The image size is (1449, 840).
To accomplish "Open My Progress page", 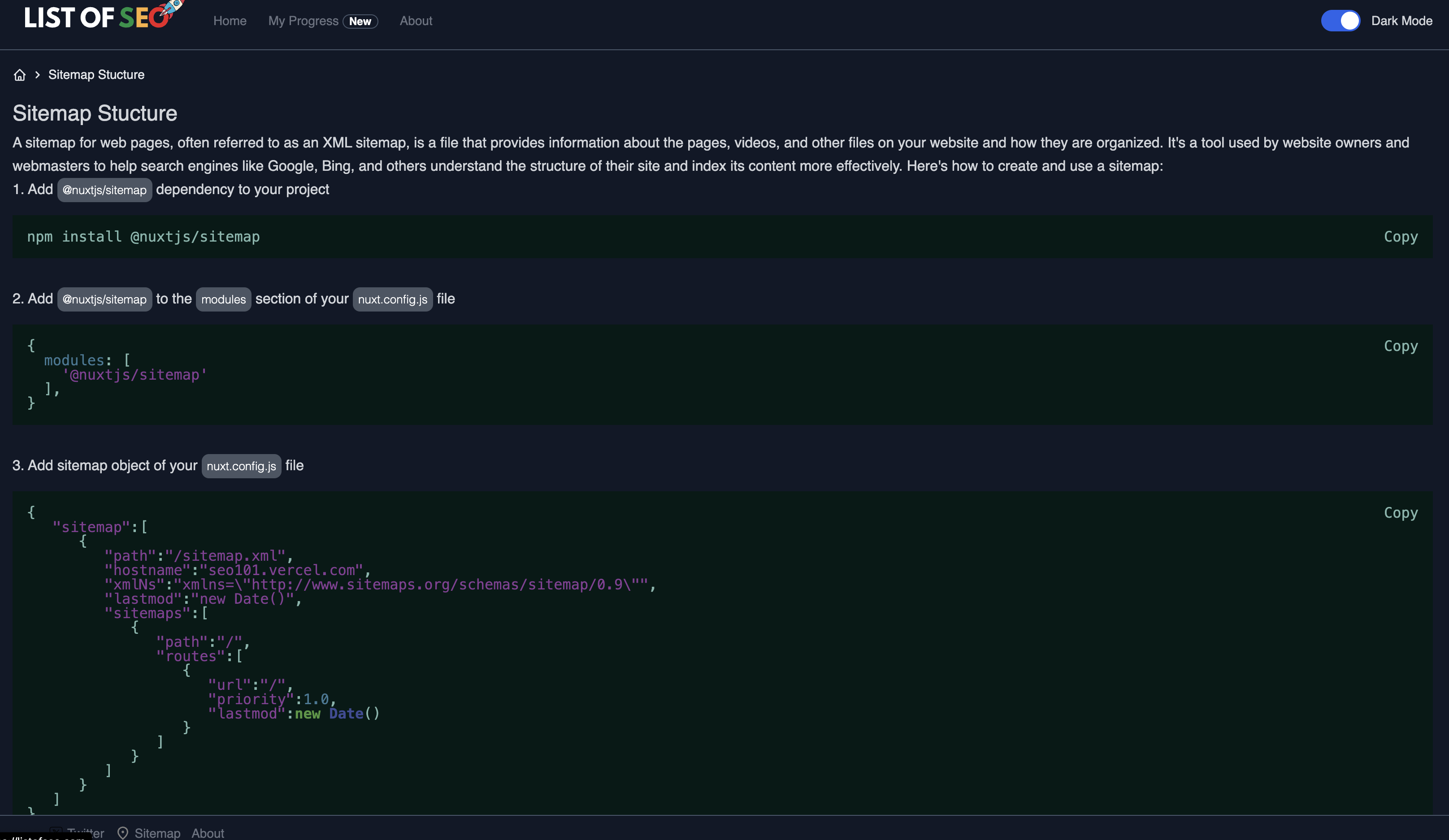I will click(x=303, y=21).
